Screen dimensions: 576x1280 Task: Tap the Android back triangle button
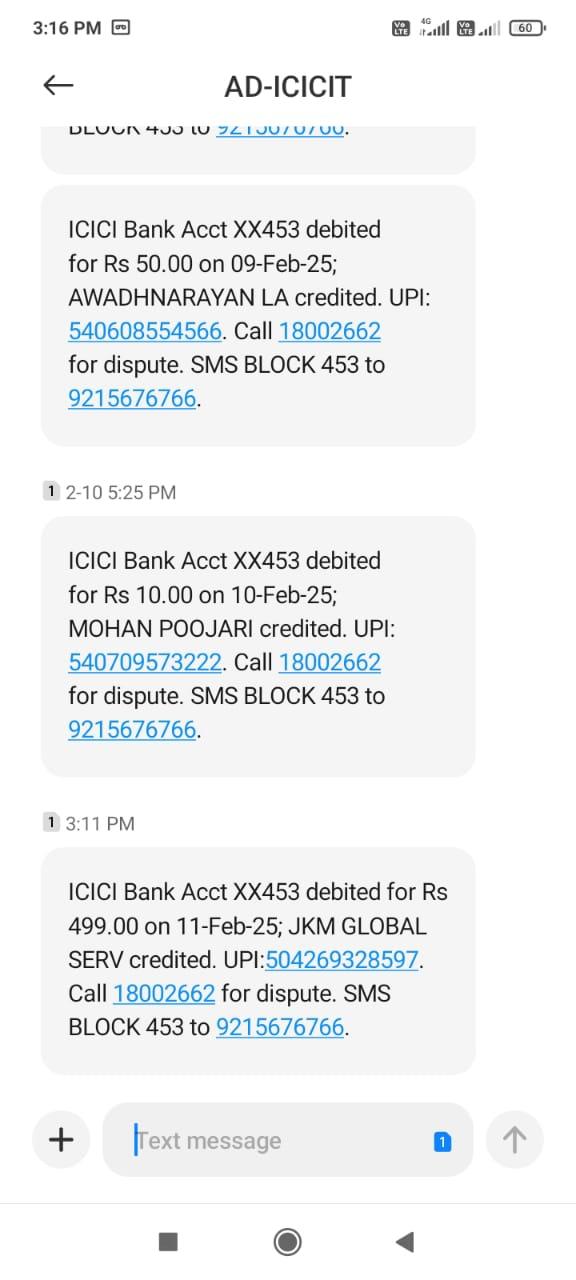pos(405,1242)
